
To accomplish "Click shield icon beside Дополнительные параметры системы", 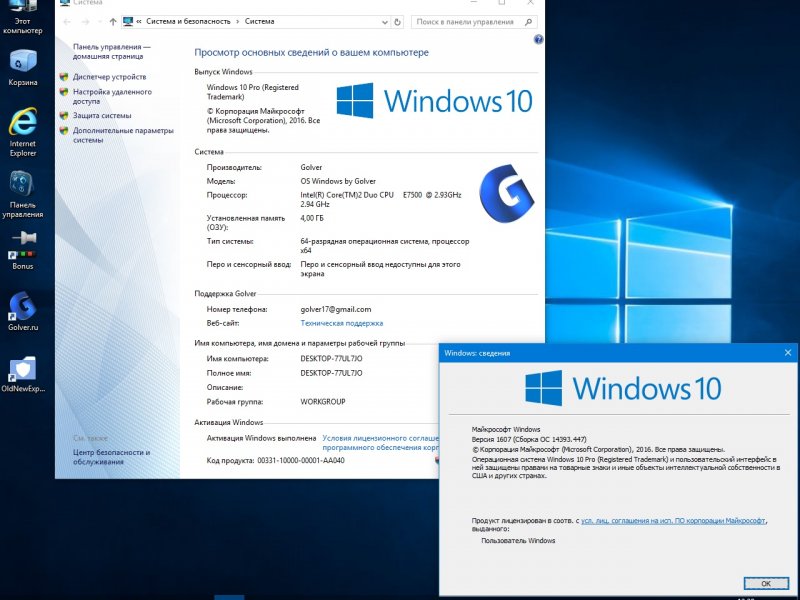I will [64, 131].
